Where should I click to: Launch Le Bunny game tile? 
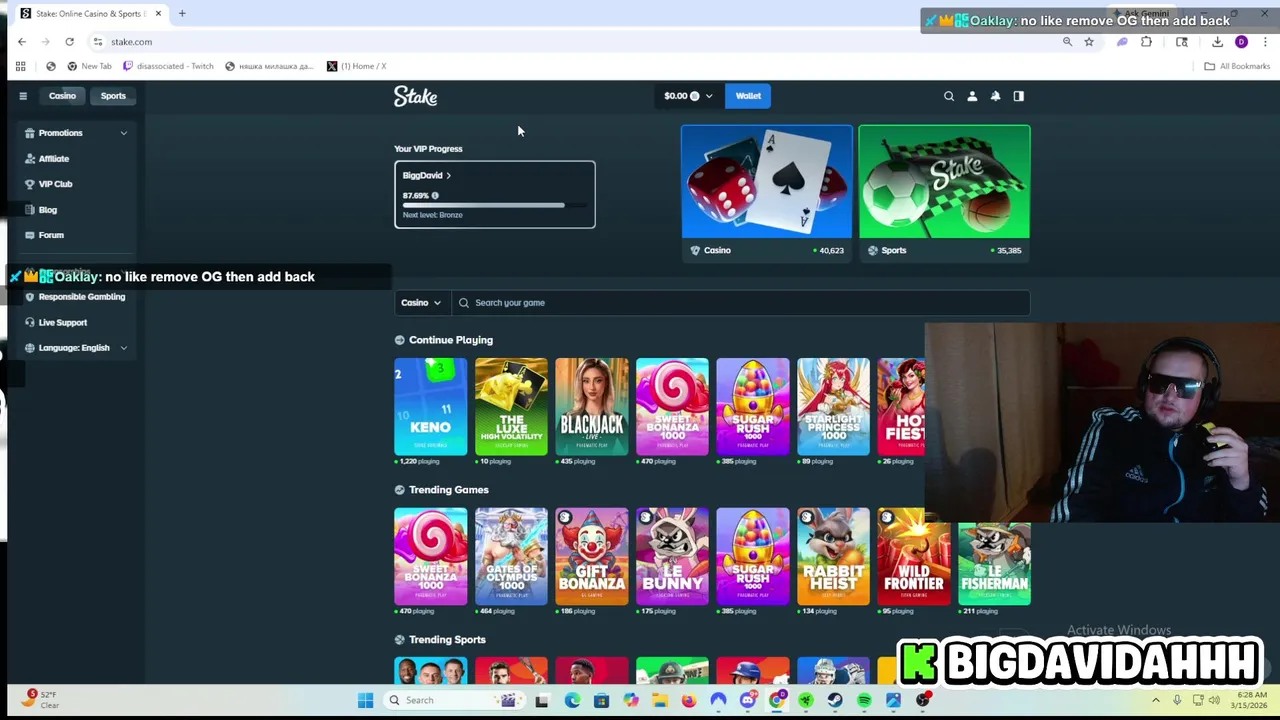click(x=672, y=557)
